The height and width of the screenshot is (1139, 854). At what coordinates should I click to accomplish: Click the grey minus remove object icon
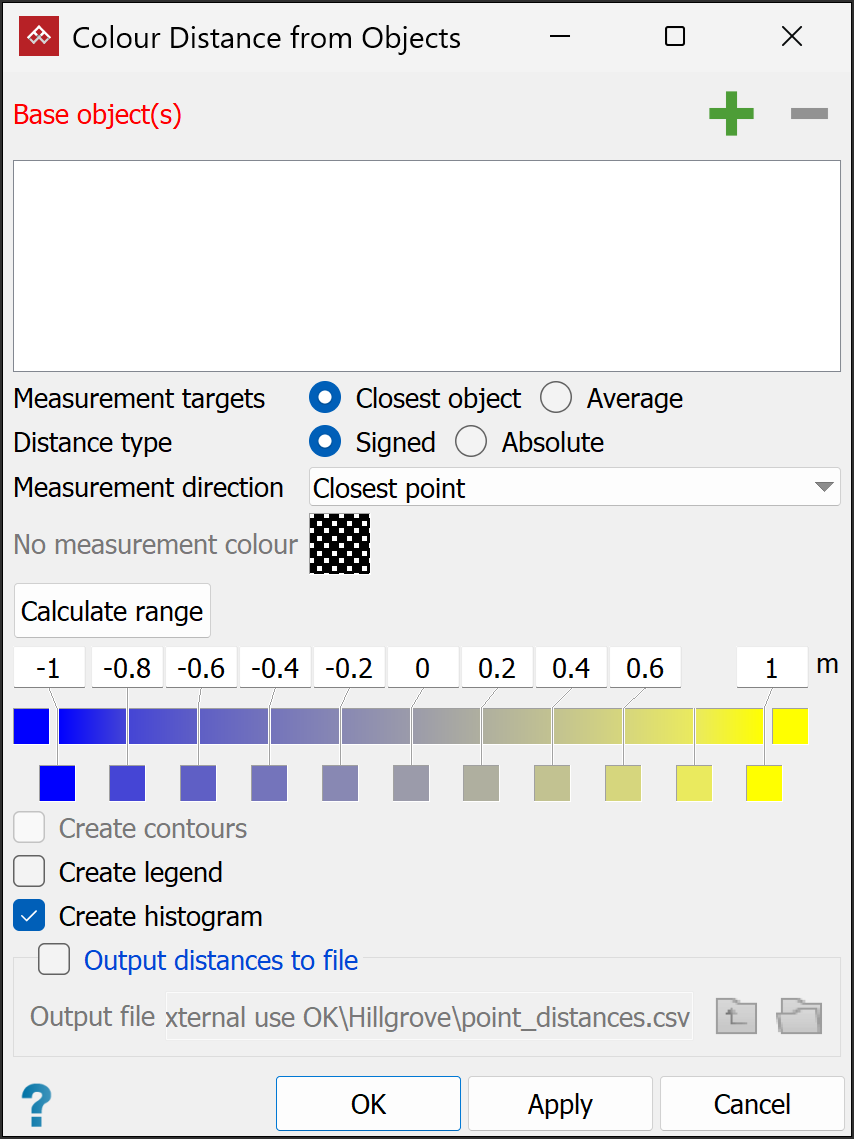pyautogui.click(x=809, y=114)
